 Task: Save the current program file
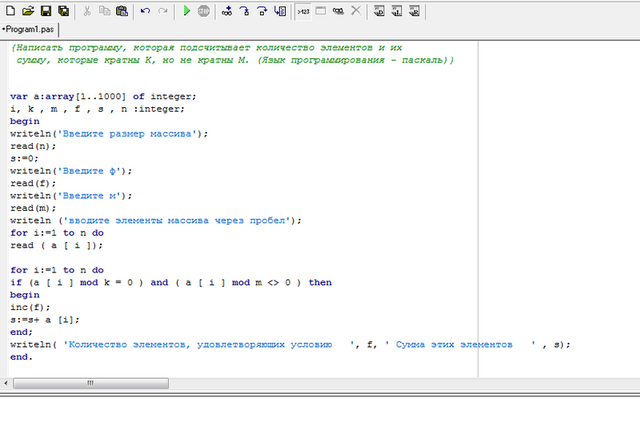pos(46,11)
